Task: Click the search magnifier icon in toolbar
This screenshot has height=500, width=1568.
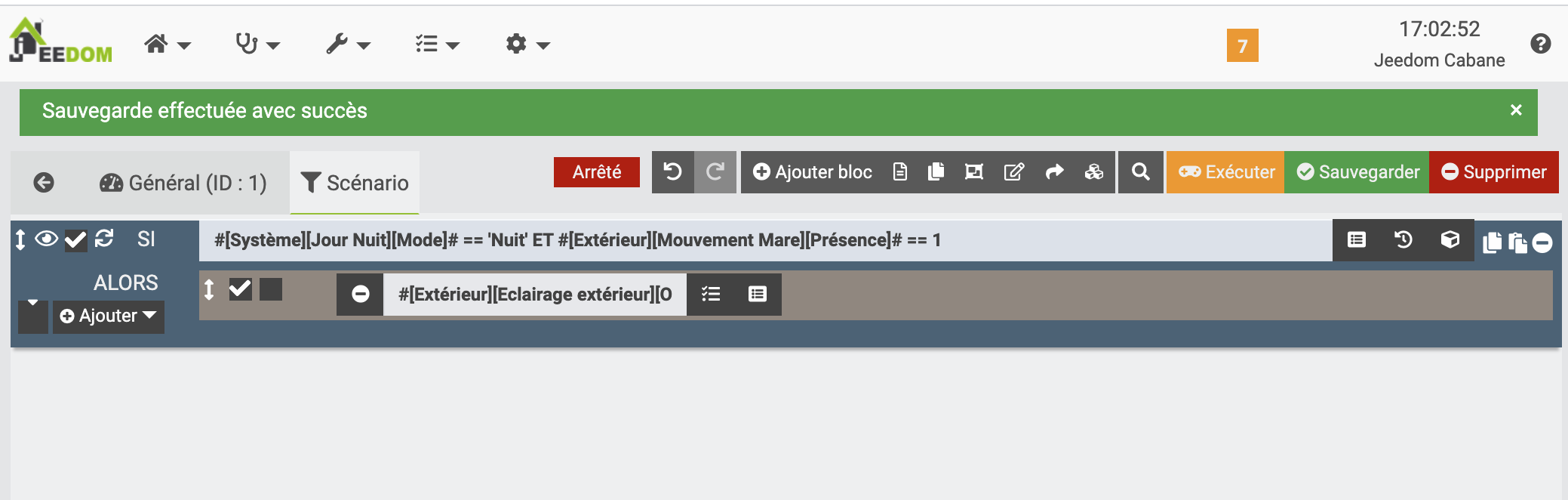Action: tap(1141, 172)
